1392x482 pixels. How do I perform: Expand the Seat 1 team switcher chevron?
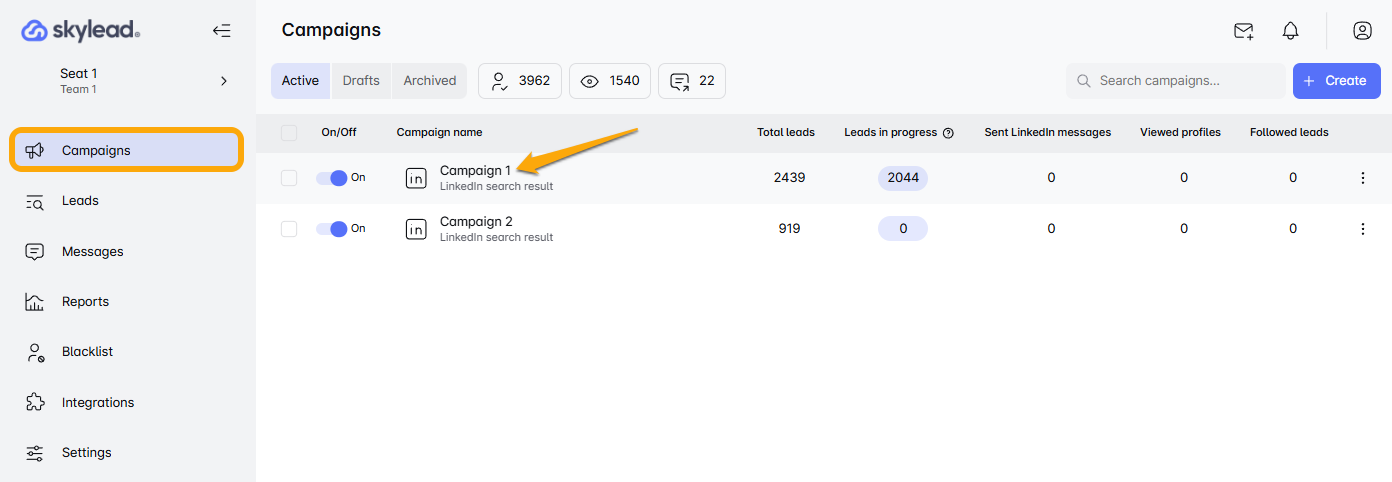click(x=224, y=81)
